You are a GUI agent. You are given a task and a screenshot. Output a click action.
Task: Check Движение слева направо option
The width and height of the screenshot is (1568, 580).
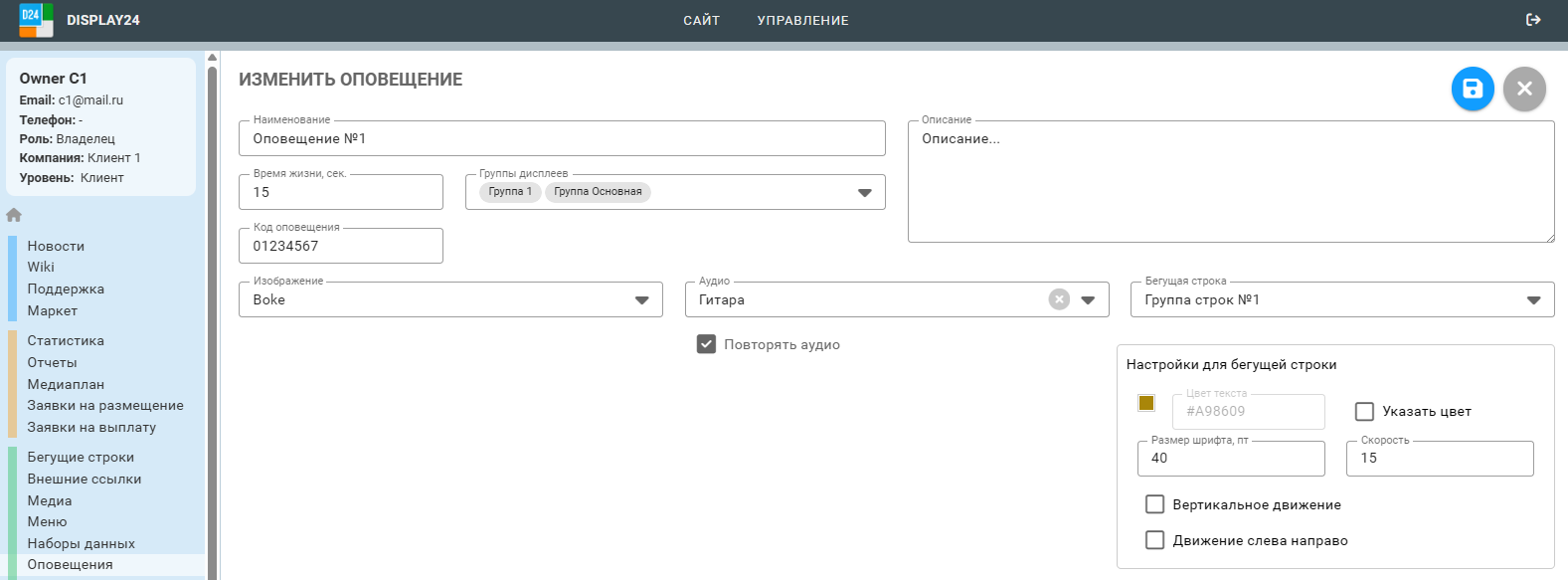pos(1154,540)
